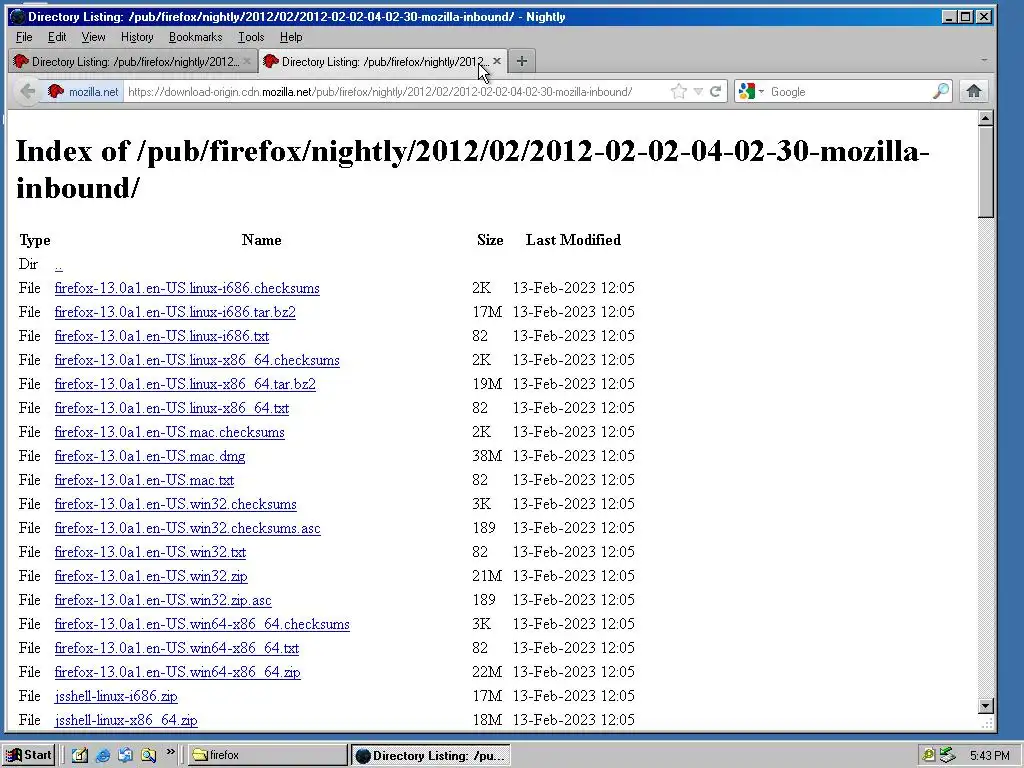The height and width of the screenshot is (768, 1024).
Task: Download linux-x86_64.tar.bz2 file
Action: (185, 384)
